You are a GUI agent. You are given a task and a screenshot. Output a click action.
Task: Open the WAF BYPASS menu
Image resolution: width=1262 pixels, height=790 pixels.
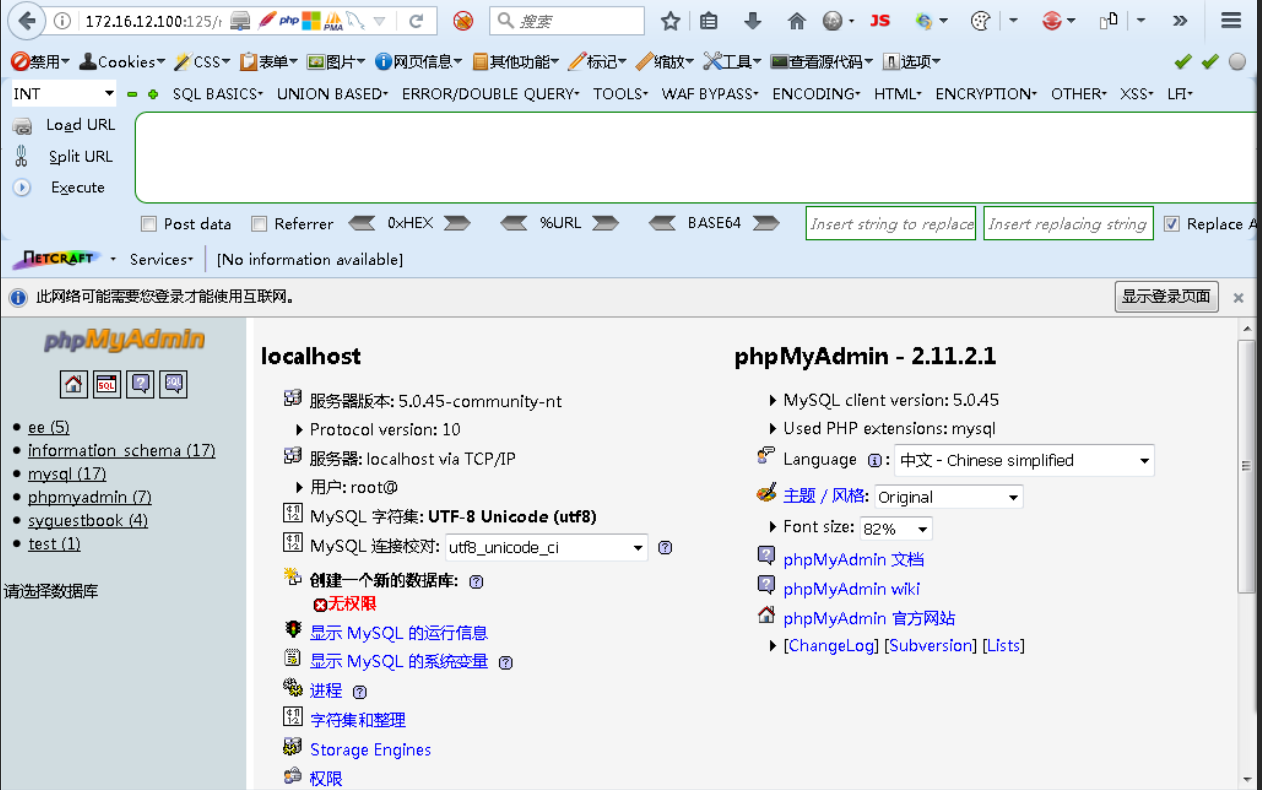click(710, 94)
